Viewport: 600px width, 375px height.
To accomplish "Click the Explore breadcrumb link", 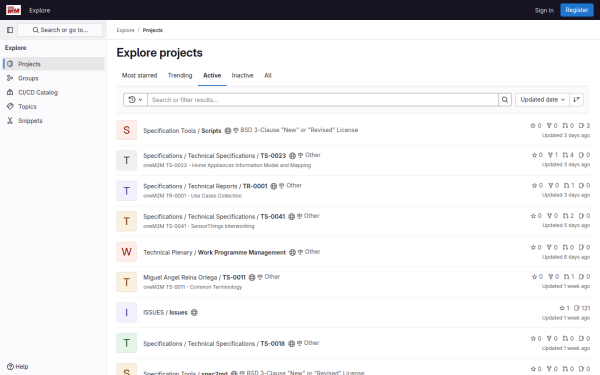I will coord(126,30).
